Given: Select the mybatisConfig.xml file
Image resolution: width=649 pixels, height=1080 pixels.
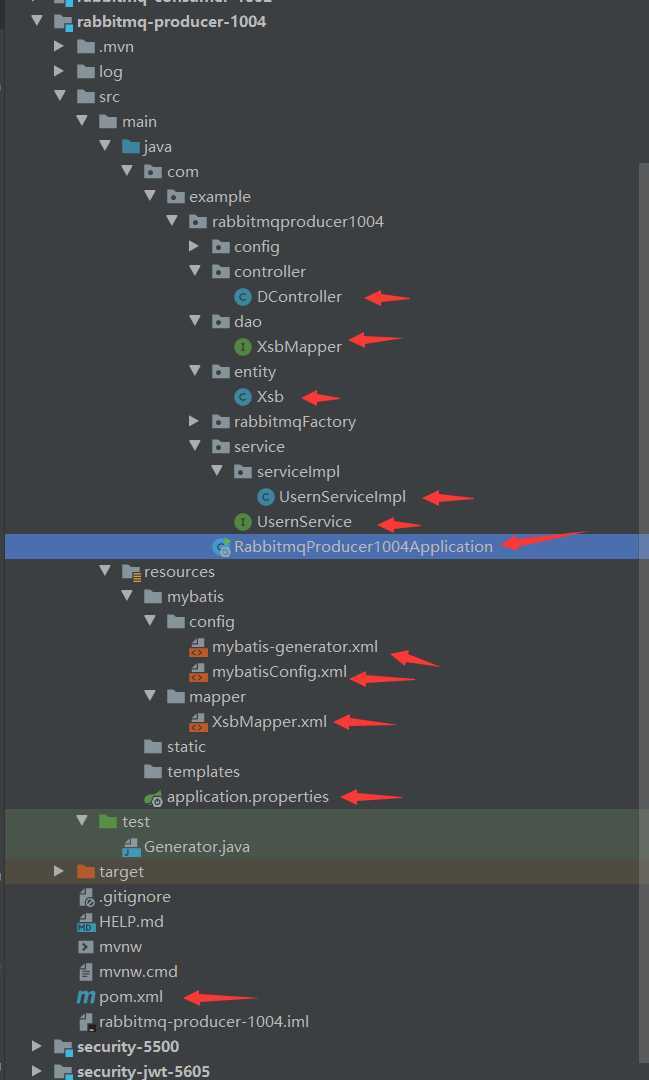Looking at the screenshot, I should click(x=279, y=672).
